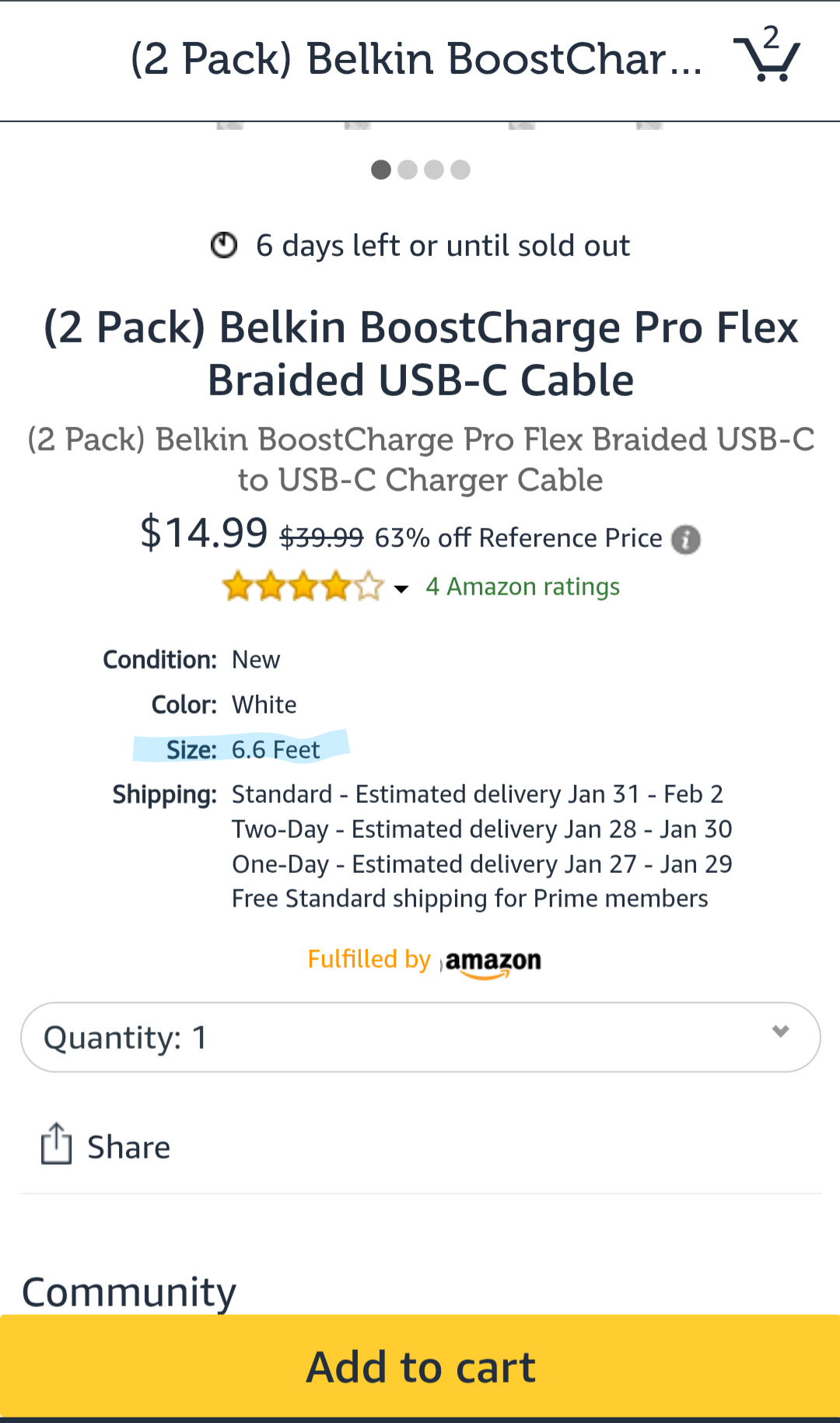Tap the Fulfilled by text
The height and width of the screenshot is (1423, 840).
(369, 959)
